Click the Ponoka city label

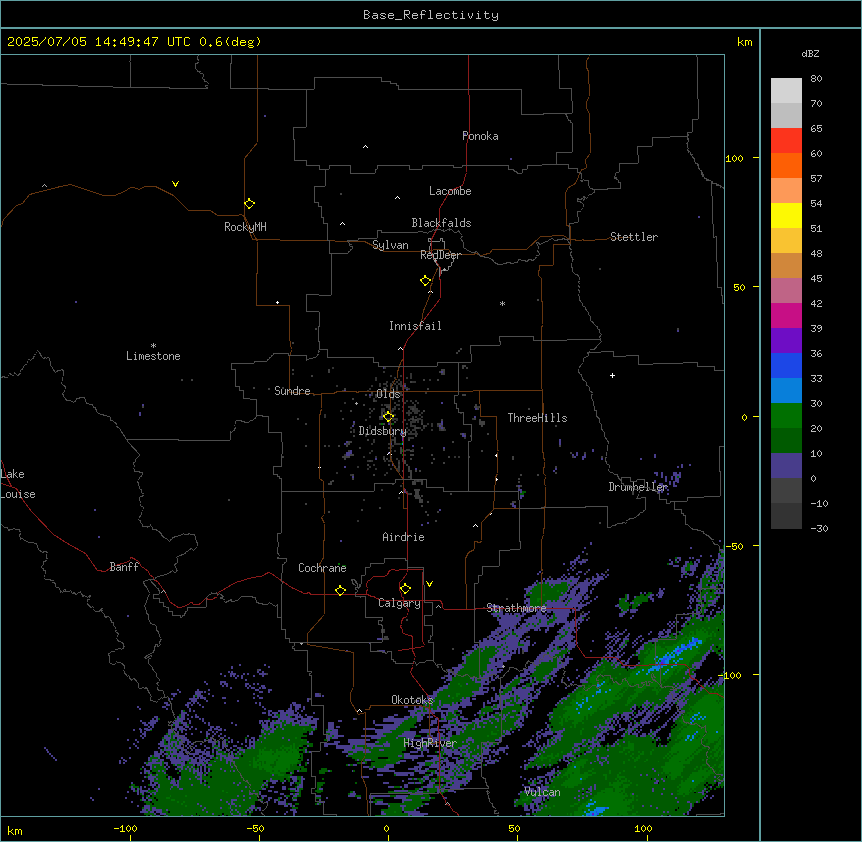pyautogui.click(x=480, y=136)
